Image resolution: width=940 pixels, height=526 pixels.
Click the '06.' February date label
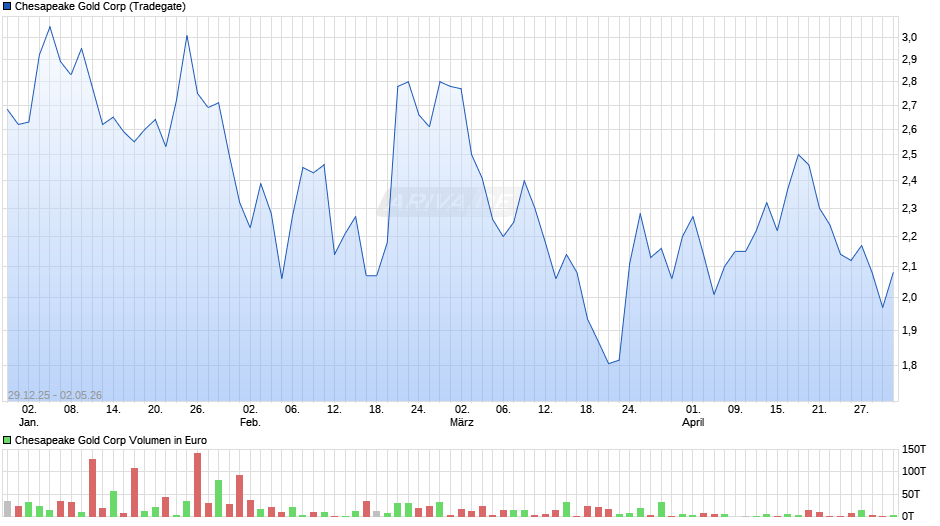coord(292,410)
